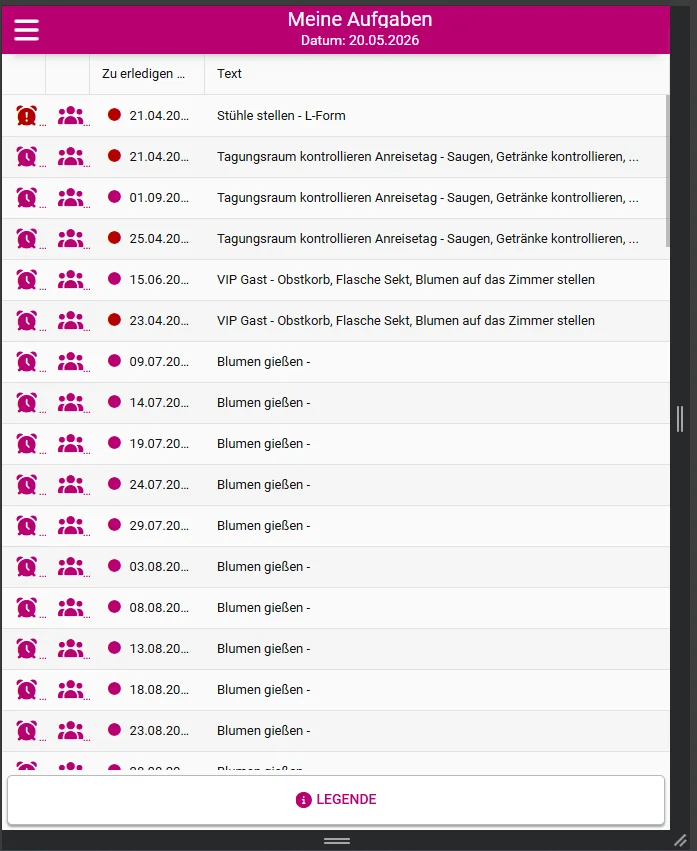Click the vertical scrollbar of the task list
This screenshot has height=851, width=697.
pos(667,171)
